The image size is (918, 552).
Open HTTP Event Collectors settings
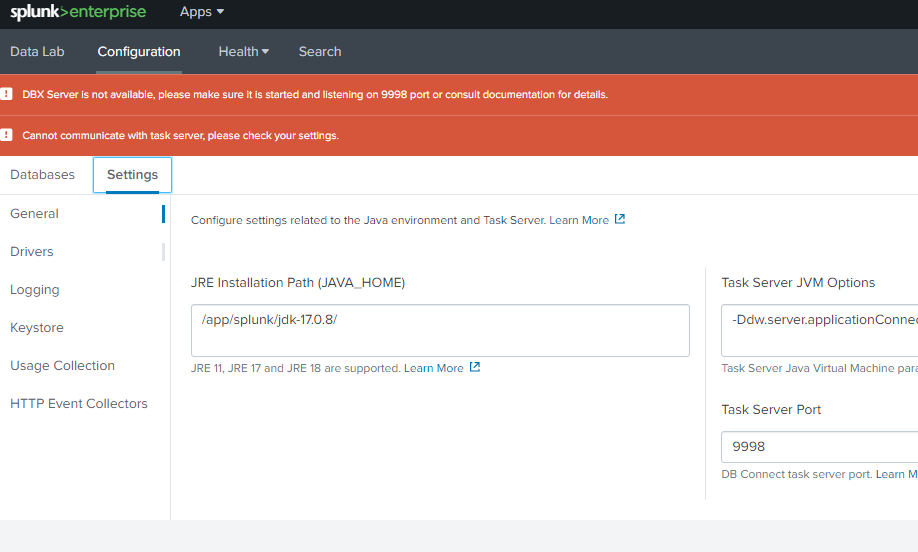(79, 403)
